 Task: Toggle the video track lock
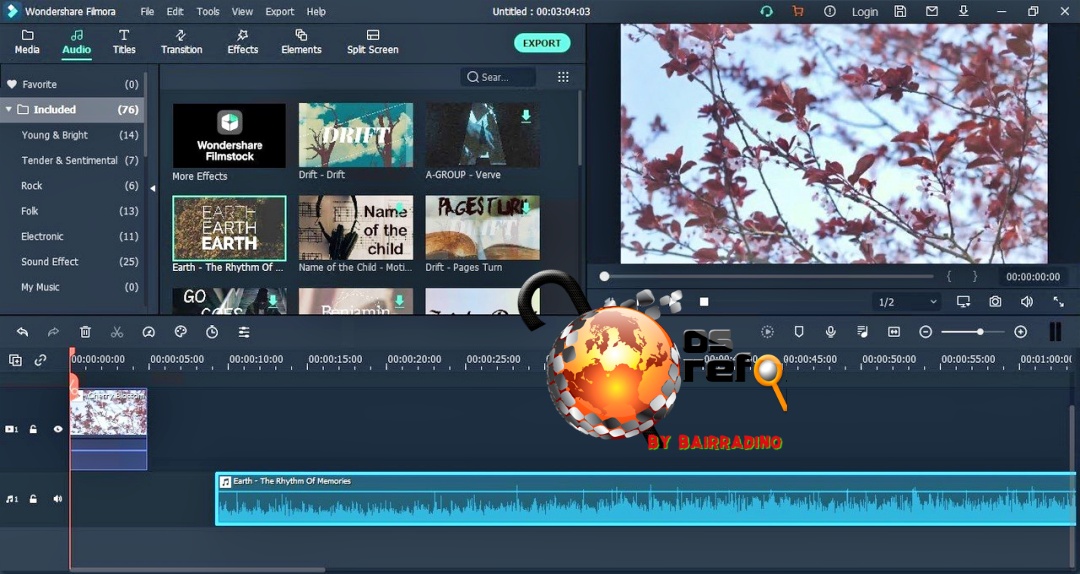pyautogui.click(x=33, y=429)
